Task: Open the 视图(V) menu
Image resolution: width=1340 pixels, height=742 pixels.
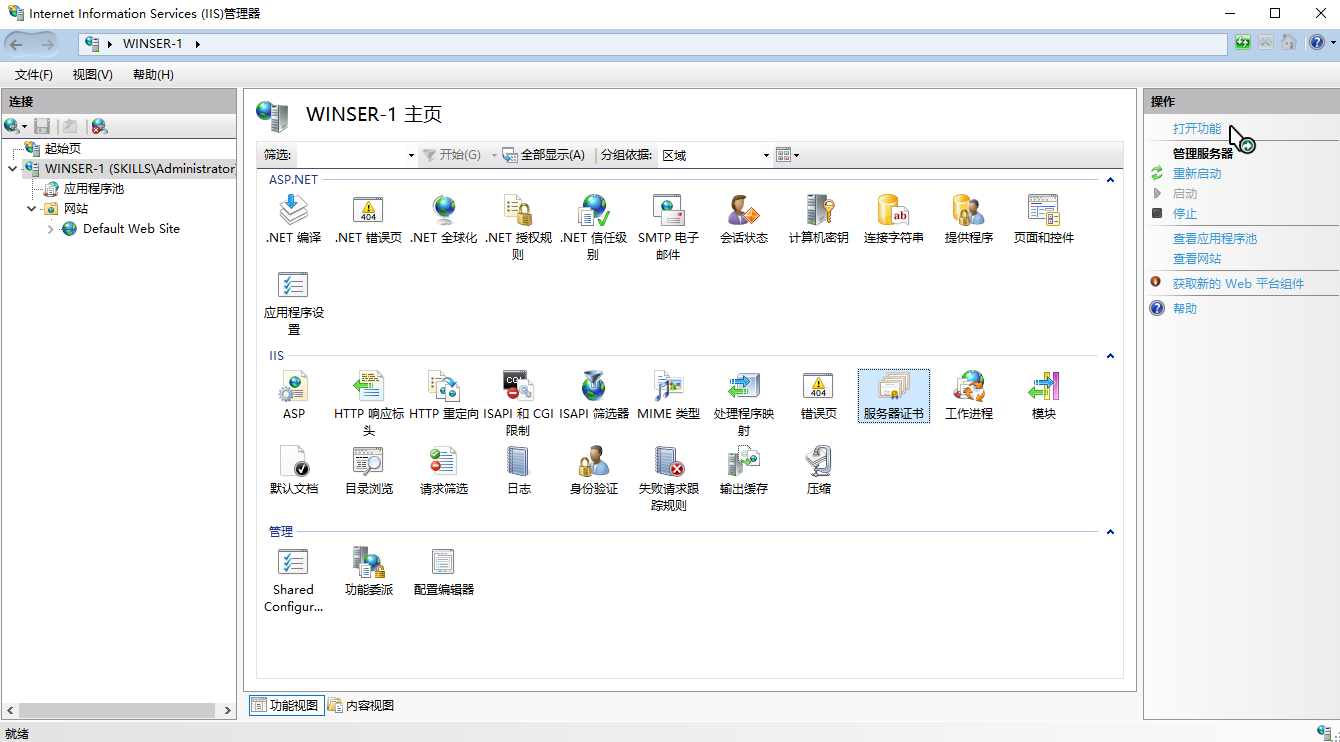Action: click(x=92, y=75)
